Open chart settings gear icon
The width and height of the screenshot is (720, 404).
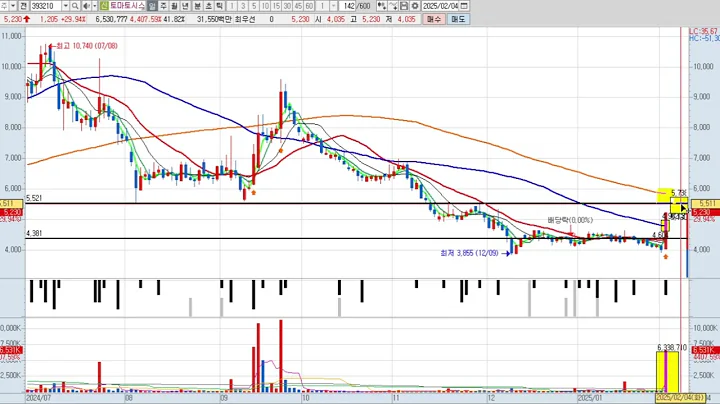pyautogui.click(x=415, y=6)
